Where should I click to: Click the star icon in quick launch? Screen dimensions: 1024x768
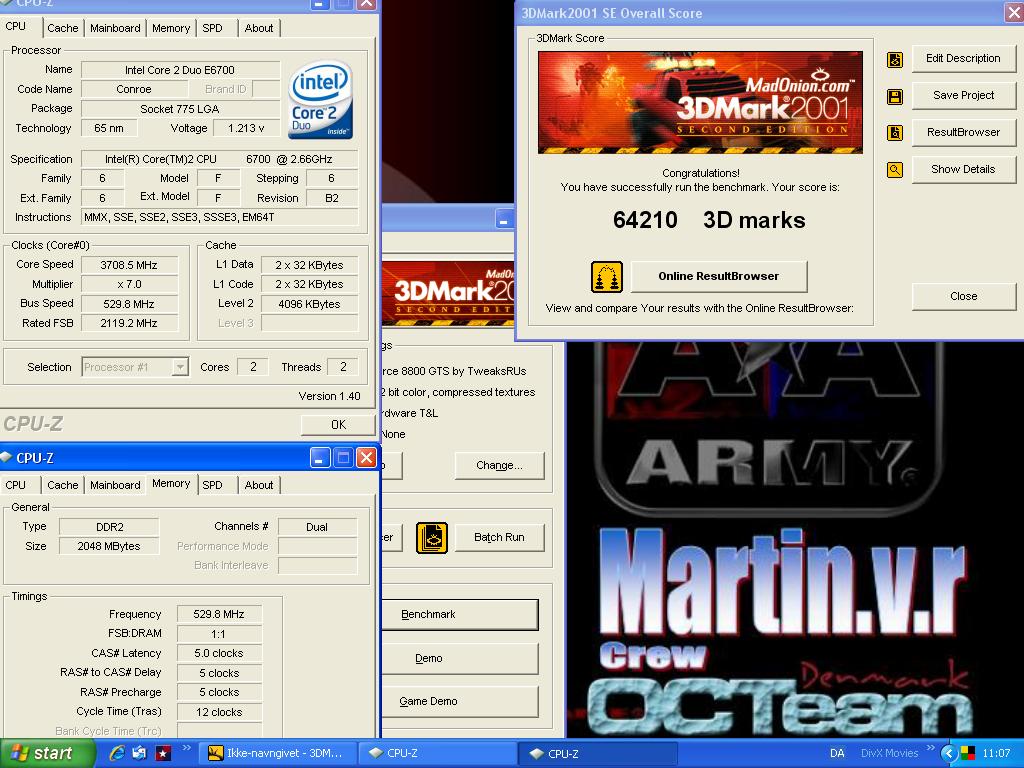[163, 754]
